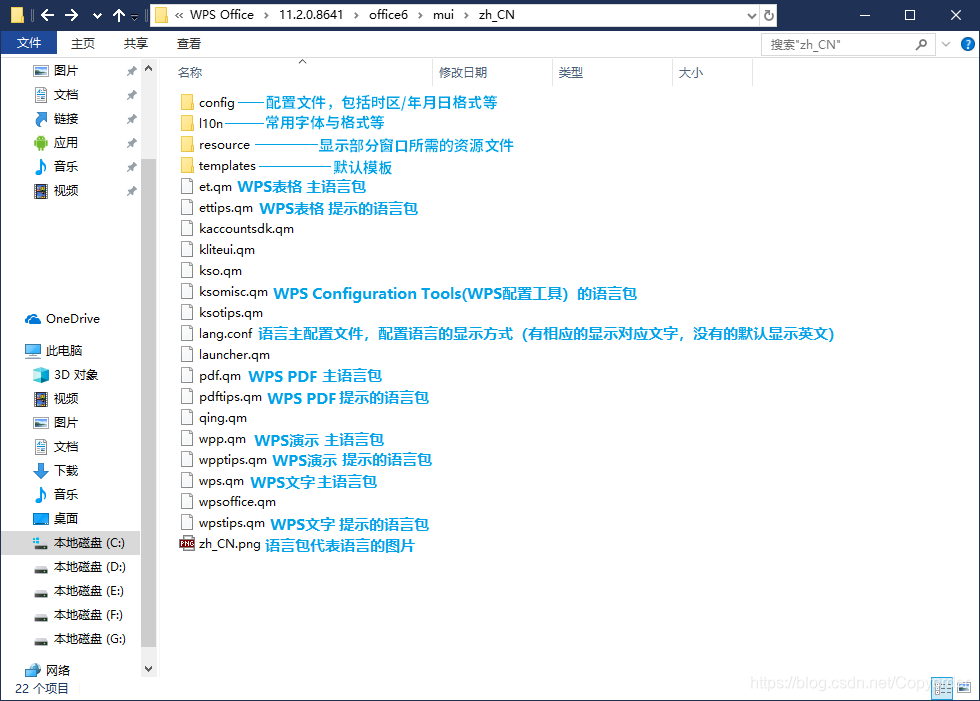Select 本地磁盘 (D:) drive
980x701 pixels.
pyautogui.click(x=89, y=567)
